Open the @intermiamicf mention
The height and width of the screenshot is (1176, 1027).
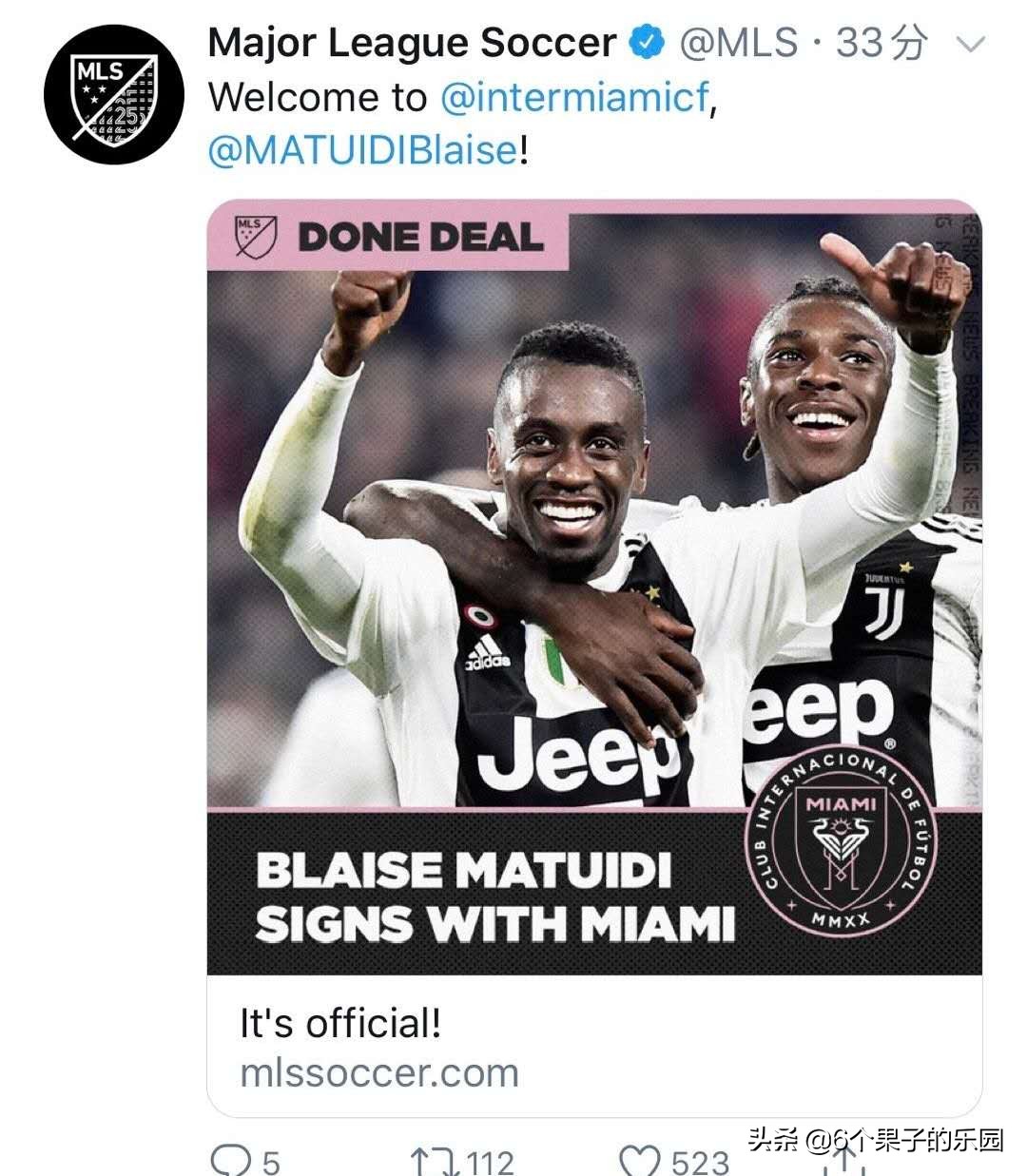click(575, 98)
